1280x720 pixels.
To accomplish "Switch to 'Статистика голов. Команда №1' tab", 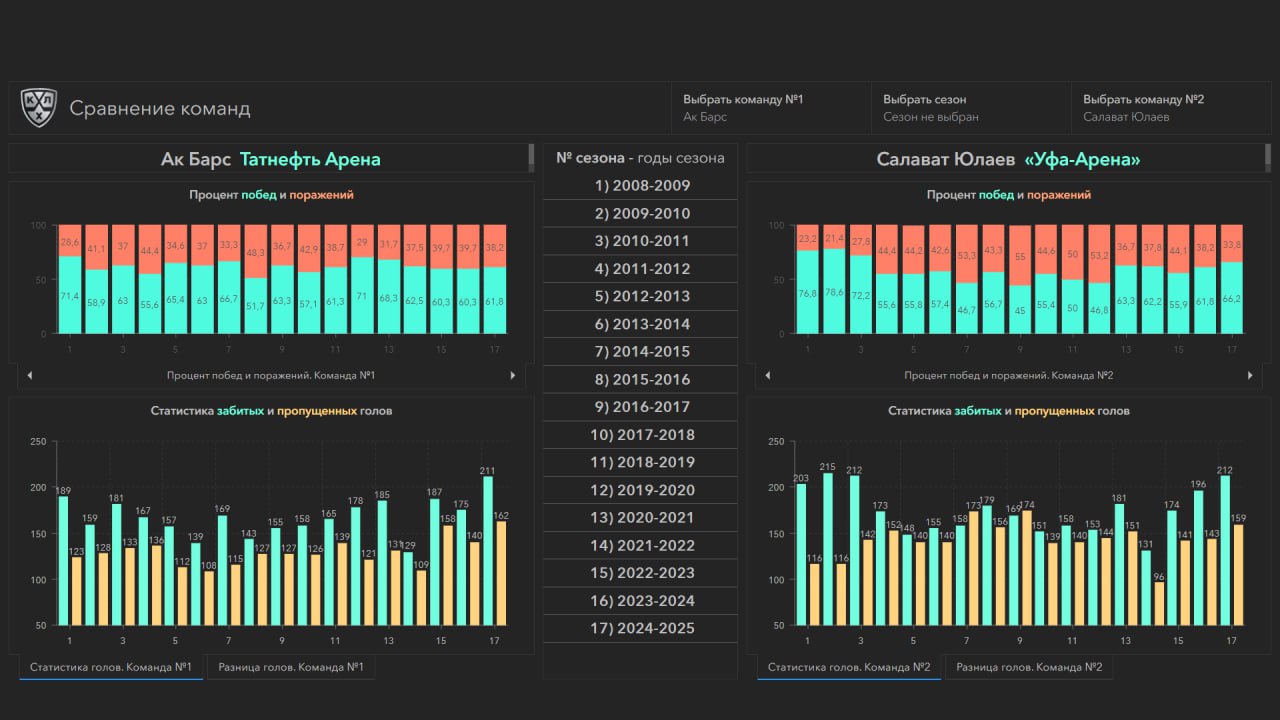I will (x=111, y=667).
